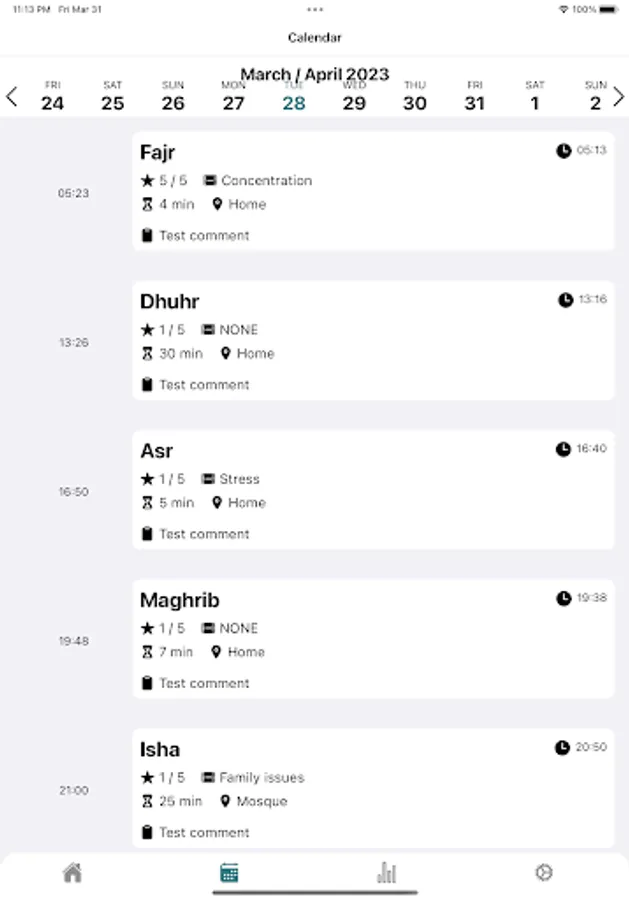The height and width of the screenshot is (900, 629).
Task: Click the location pin icon for Isha
Action: pos(225,801)
